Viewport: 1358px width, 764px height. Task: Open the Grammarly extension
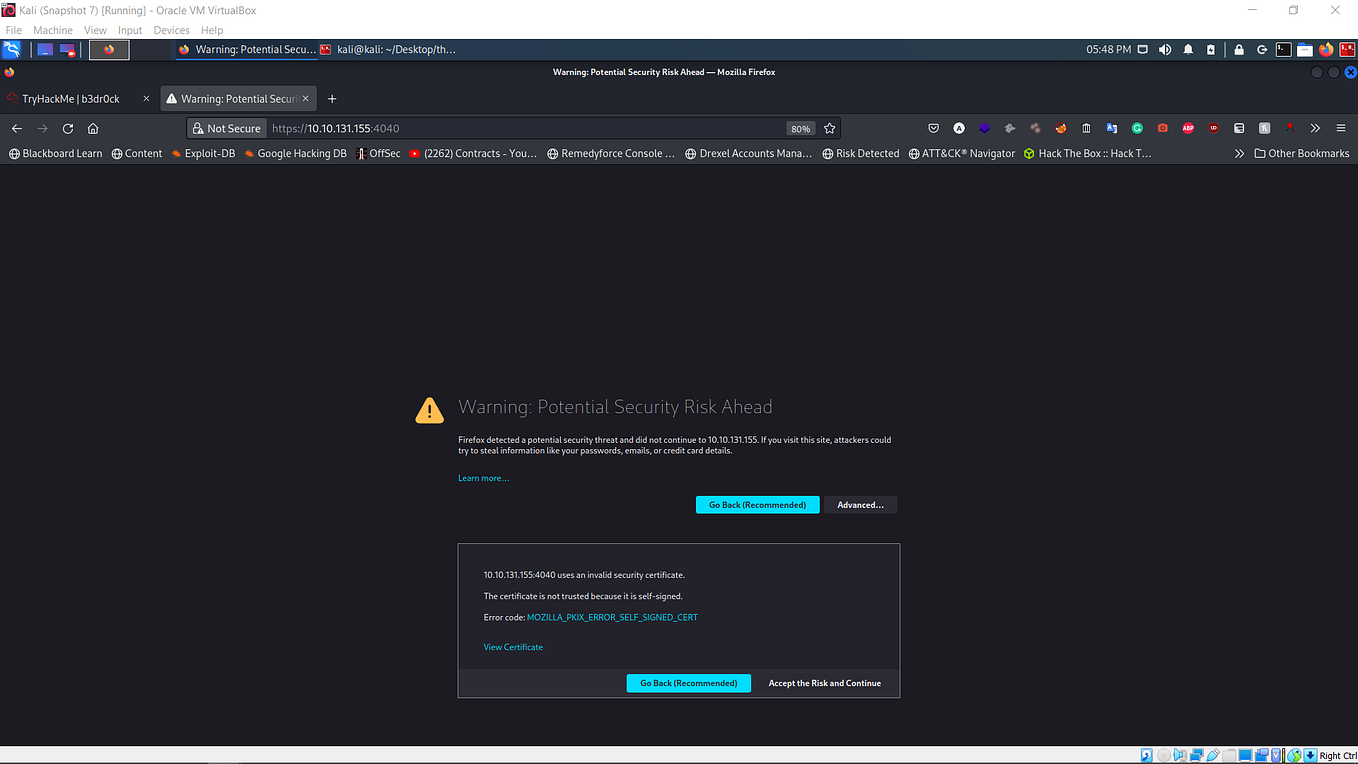click(x=1138, y=128)
